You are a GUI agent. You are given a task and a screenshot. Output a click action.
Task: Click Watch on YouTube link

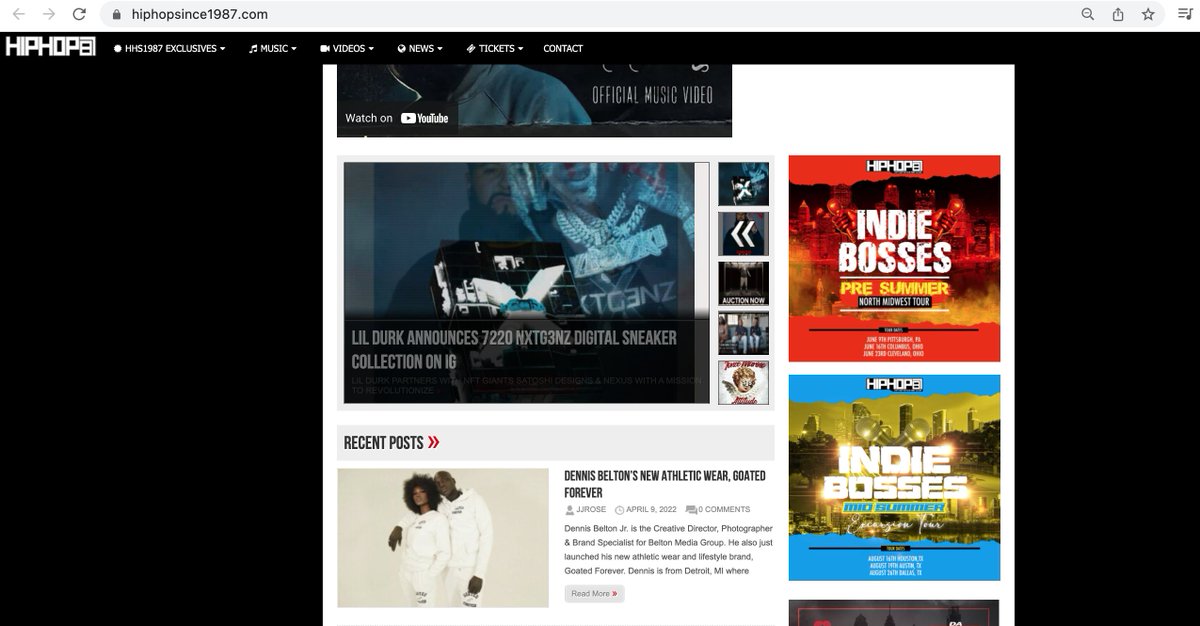pos(397,118)
